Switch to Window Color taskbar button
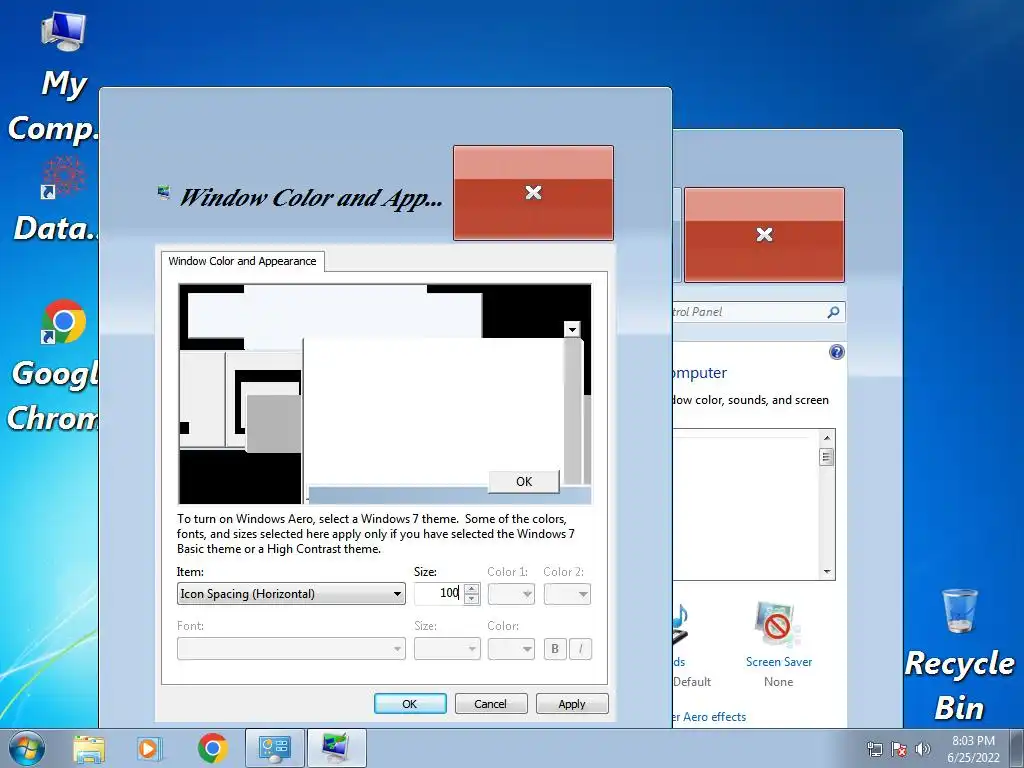This screenshot has height=768, width=1024. click(336, 748)
